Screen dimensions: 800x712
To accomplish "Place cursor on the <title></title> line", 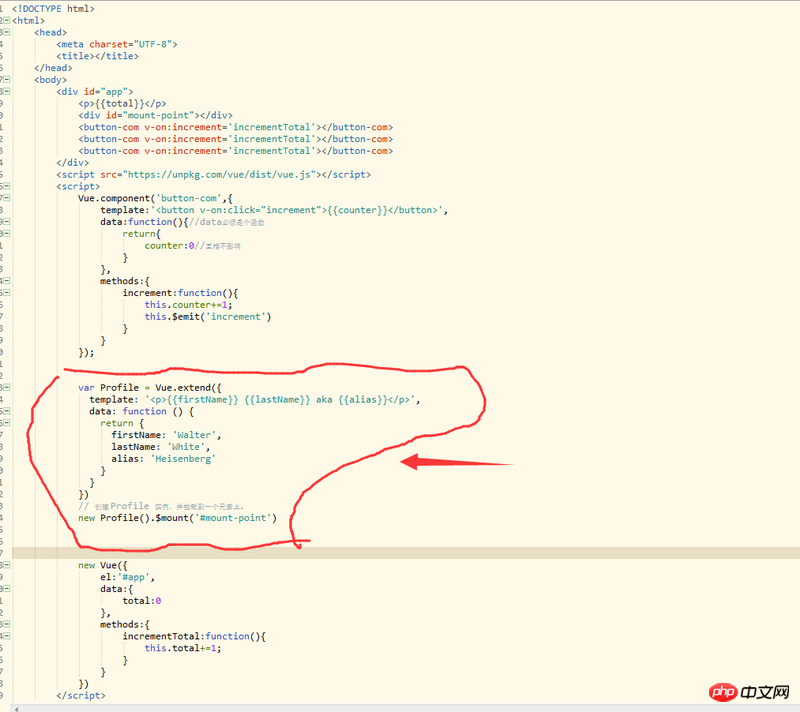I will pyautogui.click(x=97, y=56).
